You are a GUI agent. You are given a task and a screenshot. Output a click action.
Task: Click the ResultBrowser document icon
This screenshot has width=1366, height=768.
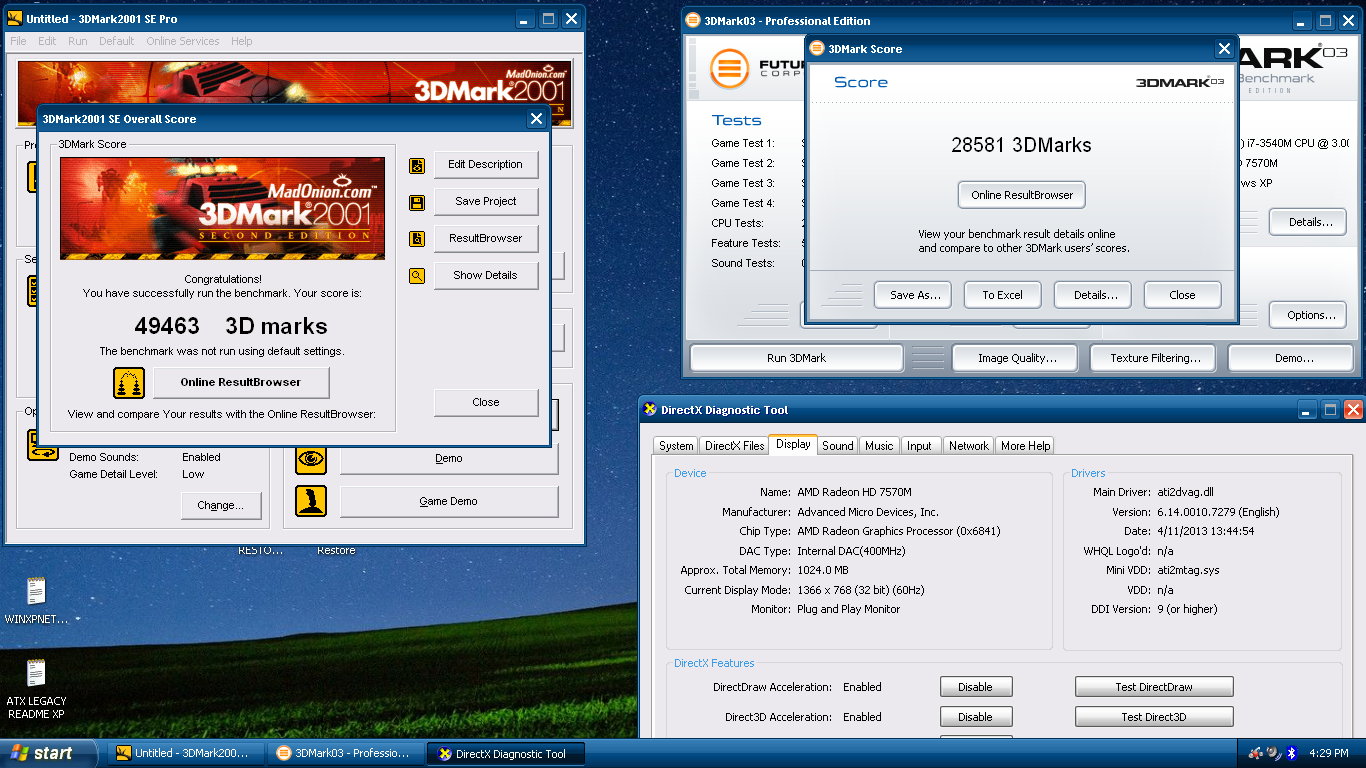click(x=417, y=239)
